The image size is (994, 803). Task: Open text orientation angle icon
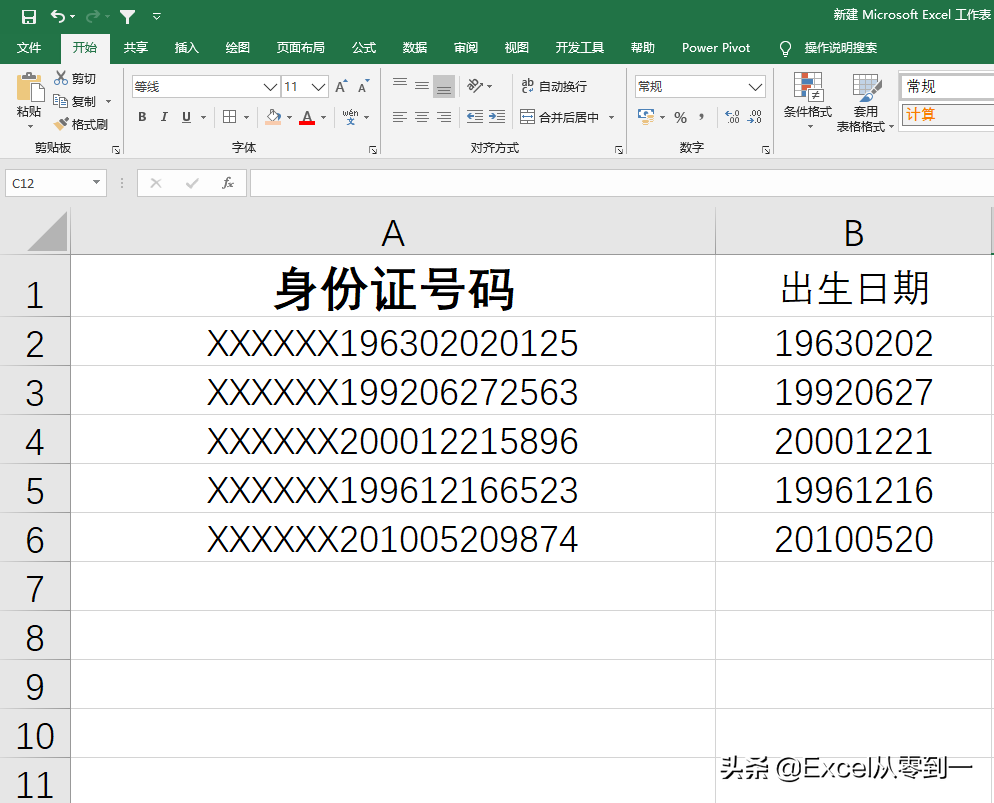tap(475, 86)
